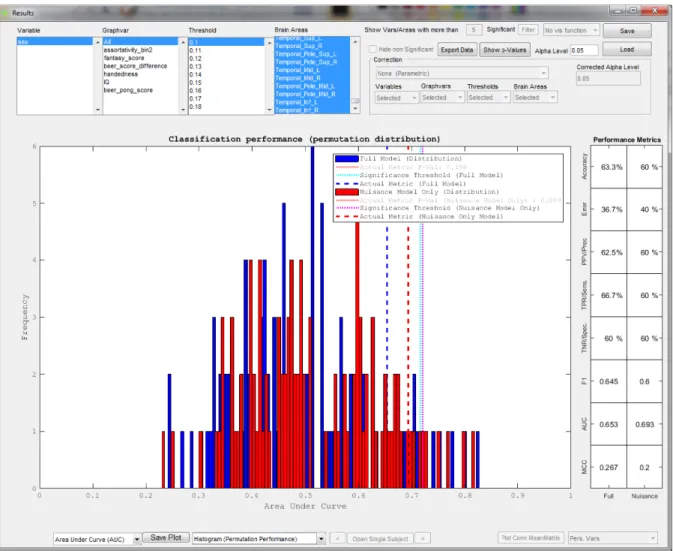Click the Export Data button
Image resolution: width=673 pixels, height=551 pixels.
coord(457,50)
